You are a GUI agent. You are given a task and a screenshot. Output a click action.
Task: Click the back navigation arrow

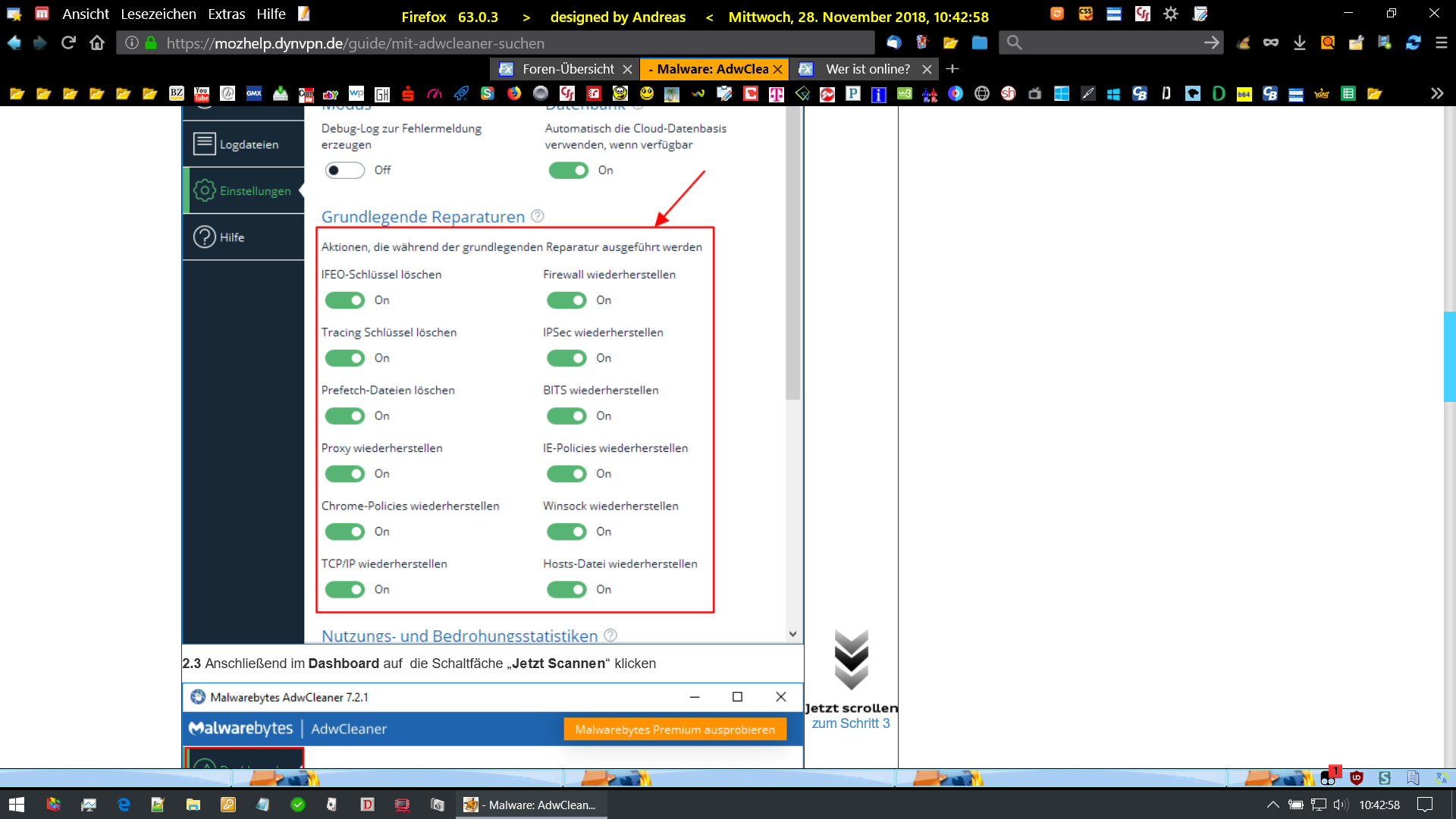coord(14,43)
